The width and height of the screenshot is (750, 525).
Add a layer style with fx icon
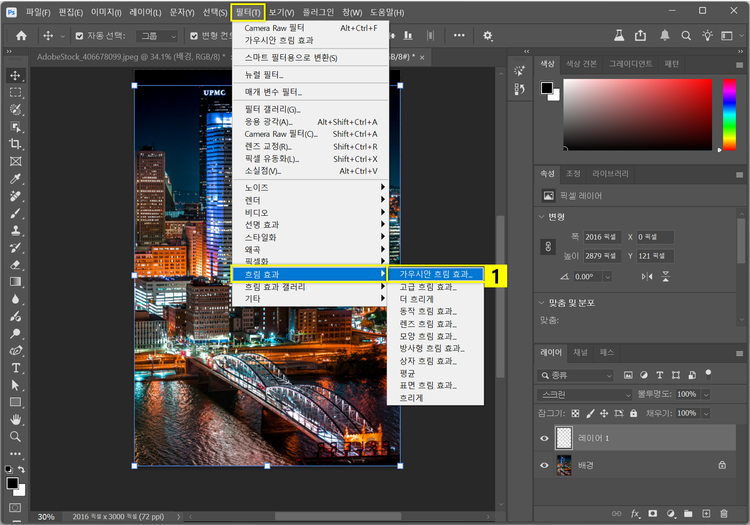pos(635,514)
